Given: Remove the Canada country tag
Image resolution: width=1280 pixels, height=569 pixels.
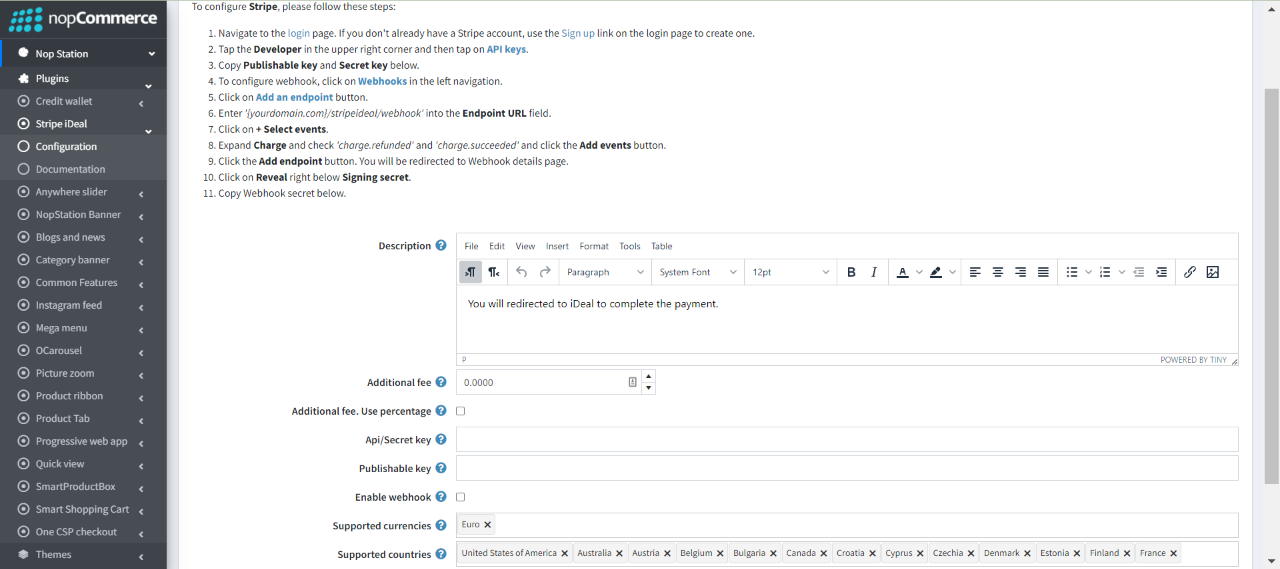Looking at the screenshot, I should pos(824,553).
